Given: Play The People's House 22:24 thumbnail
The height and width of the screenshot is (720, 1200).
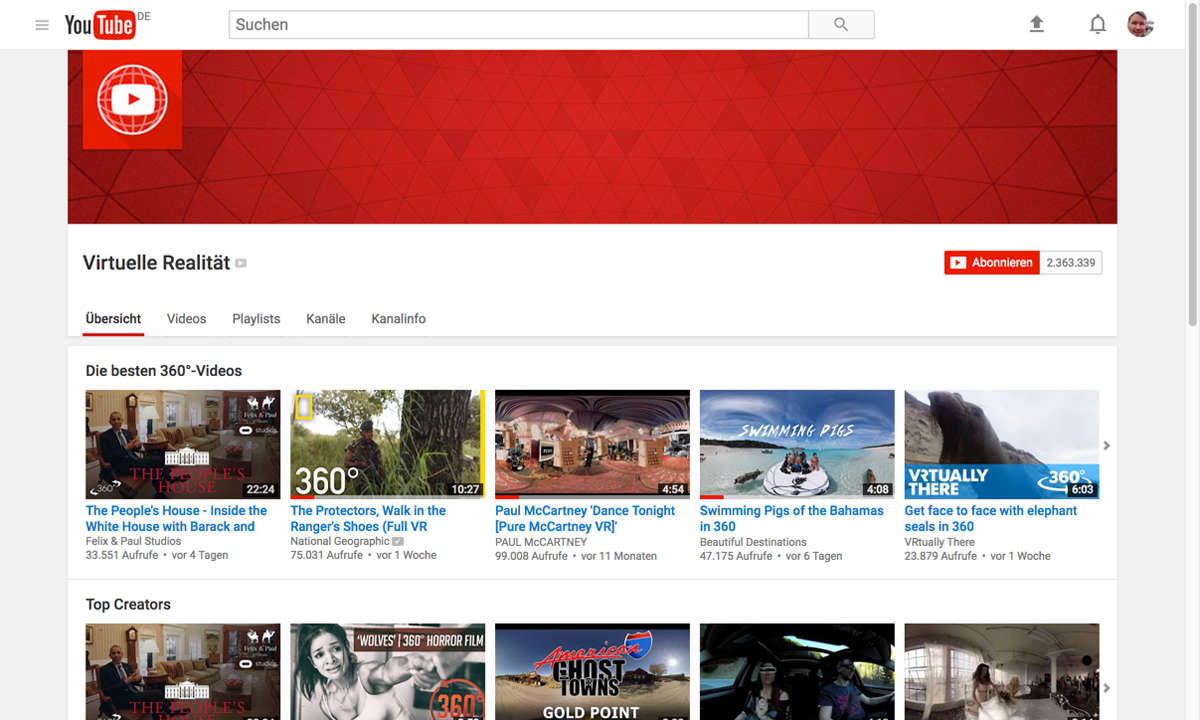Looking at the screenshot, I should pos(183,444).
